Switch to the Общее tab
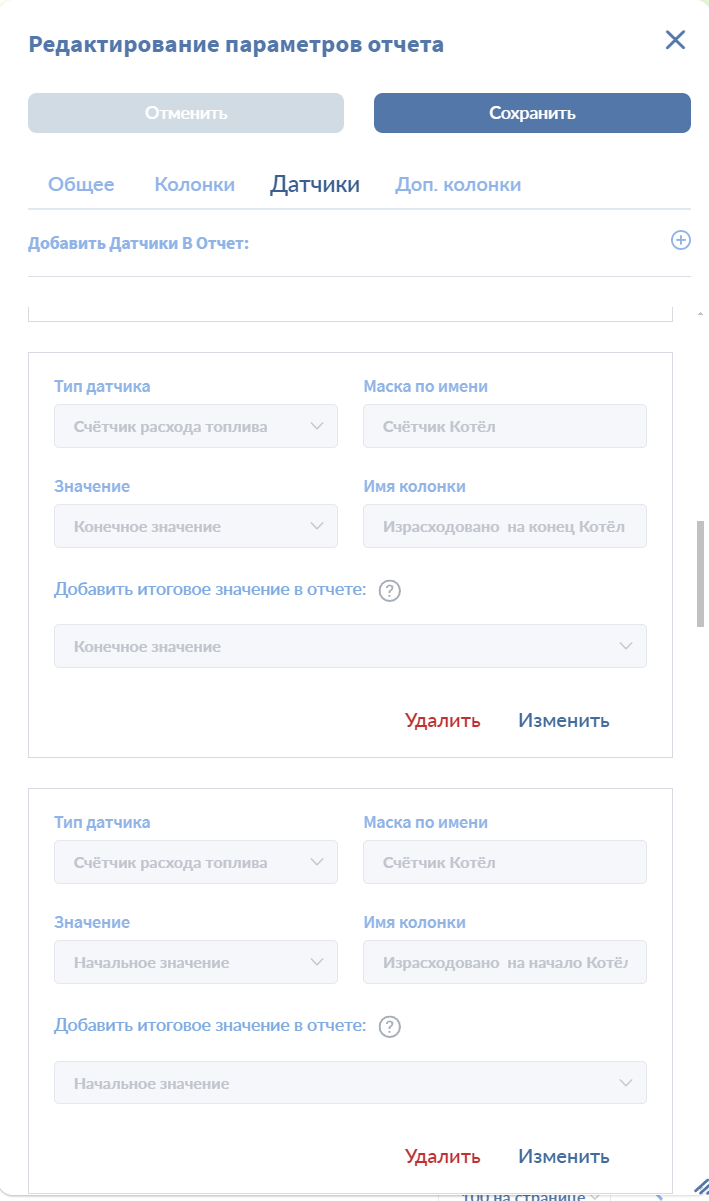 (81, 185)
